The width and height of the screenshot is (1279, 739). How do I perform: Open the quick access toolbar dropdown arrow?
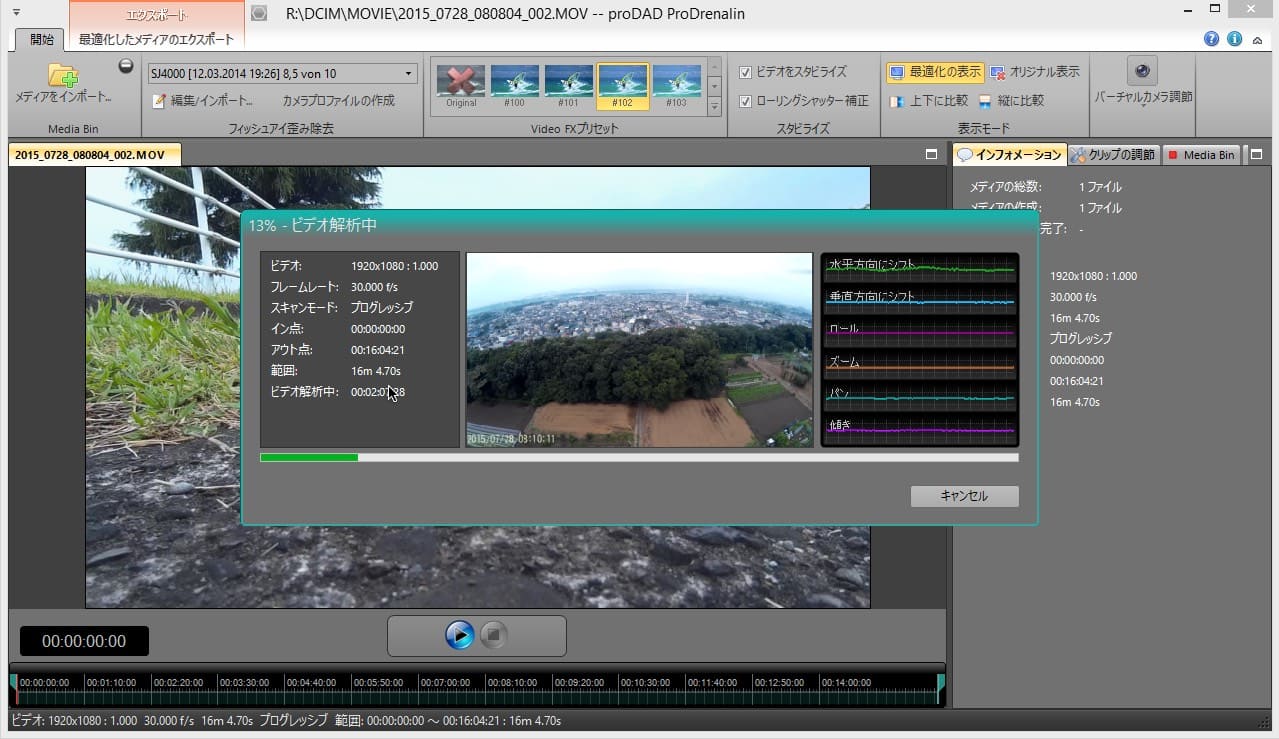(x=17, y=13)
